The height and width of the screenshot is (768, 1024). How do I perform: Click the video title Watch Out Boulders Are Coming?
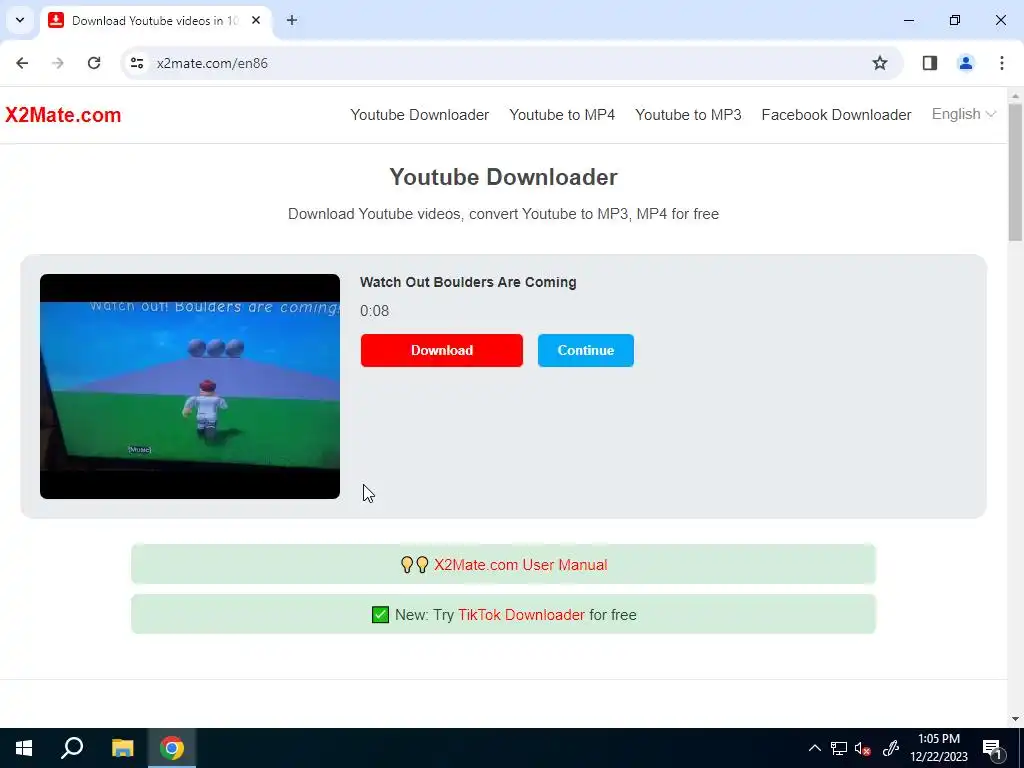tap(468, 282)
